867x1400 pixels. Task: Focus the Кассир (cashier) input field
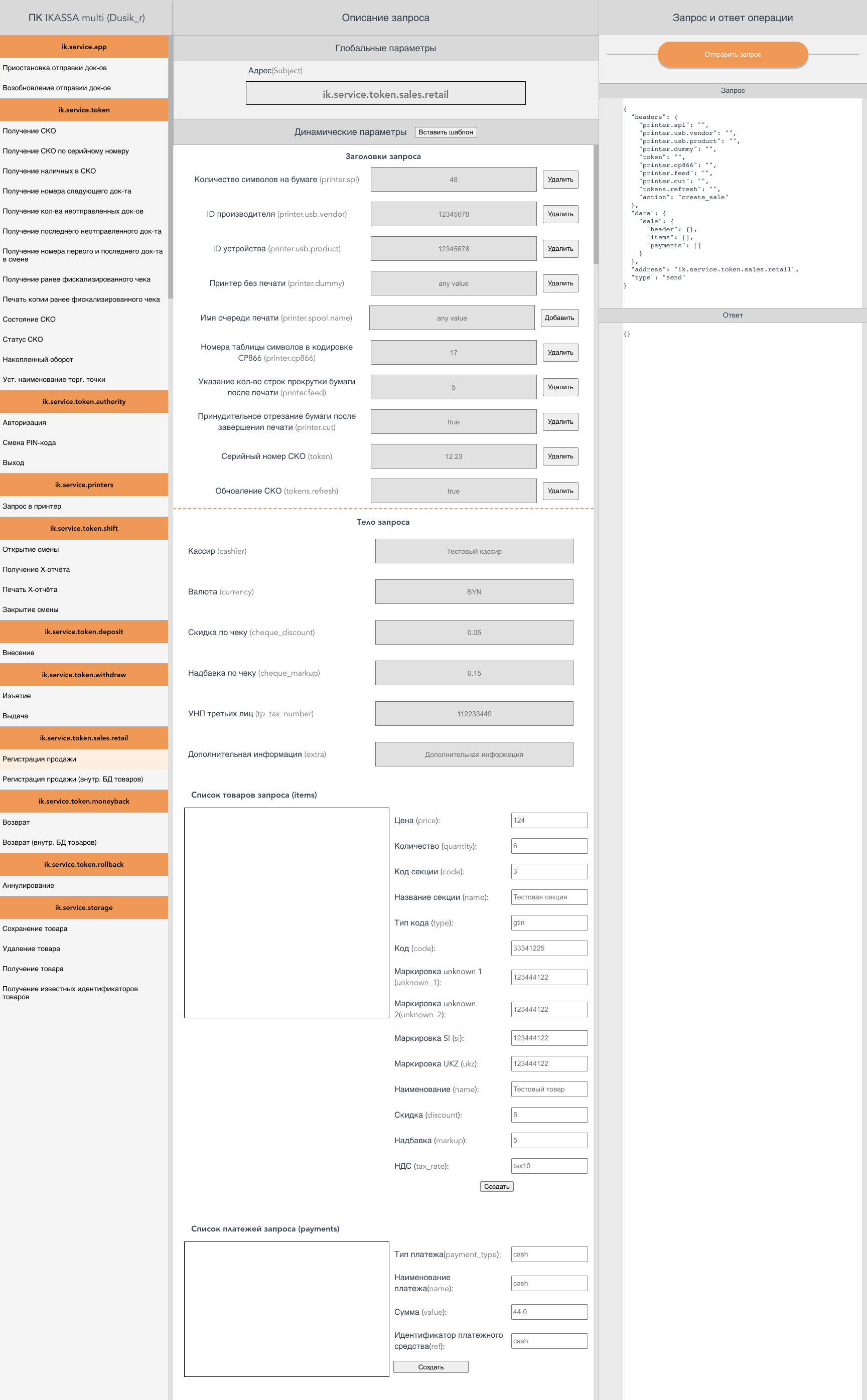point(474,551)
